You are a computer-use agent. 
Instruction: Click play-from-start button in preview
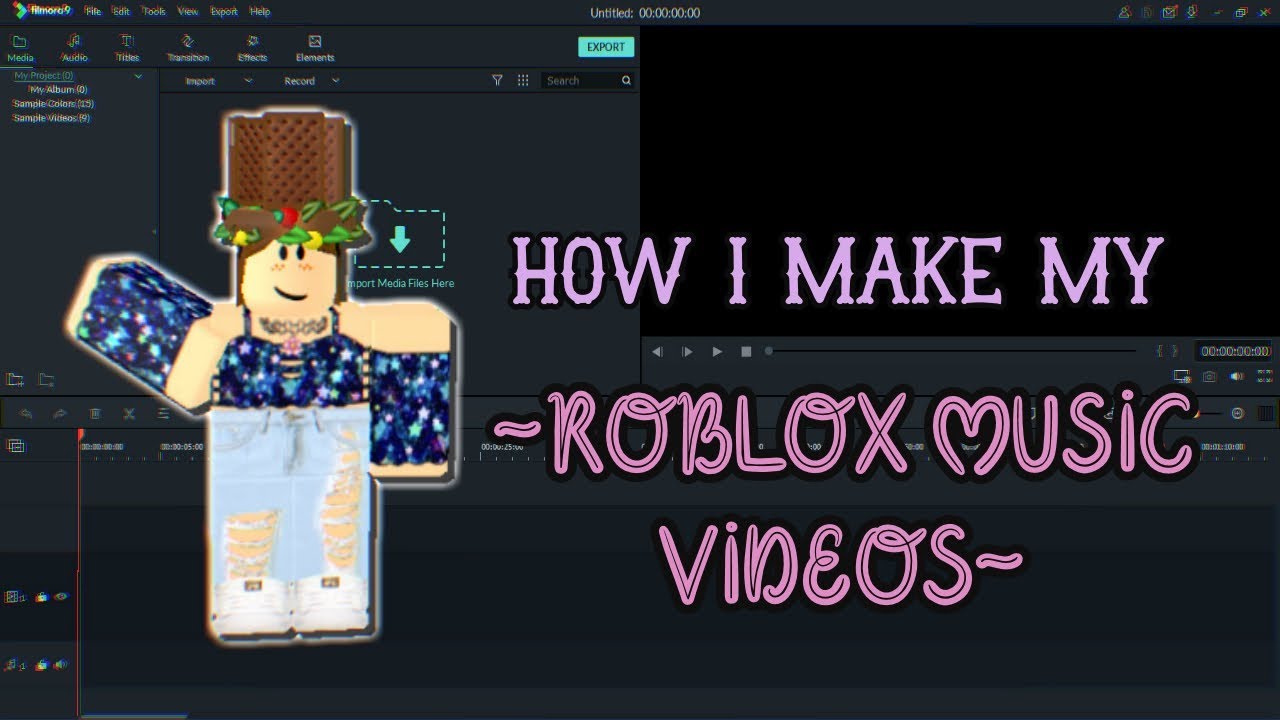coord(687,352)
